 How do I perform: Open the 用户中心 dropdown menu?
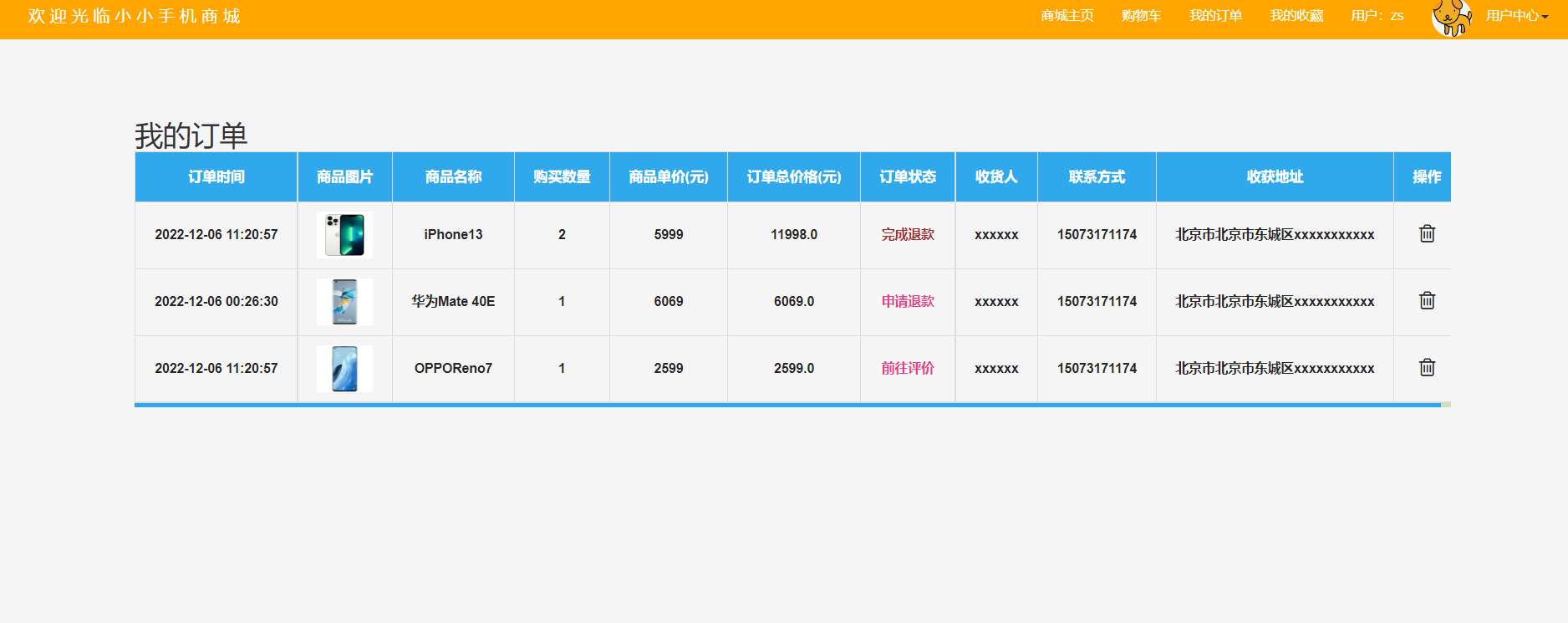click(x=1516, y=16)
